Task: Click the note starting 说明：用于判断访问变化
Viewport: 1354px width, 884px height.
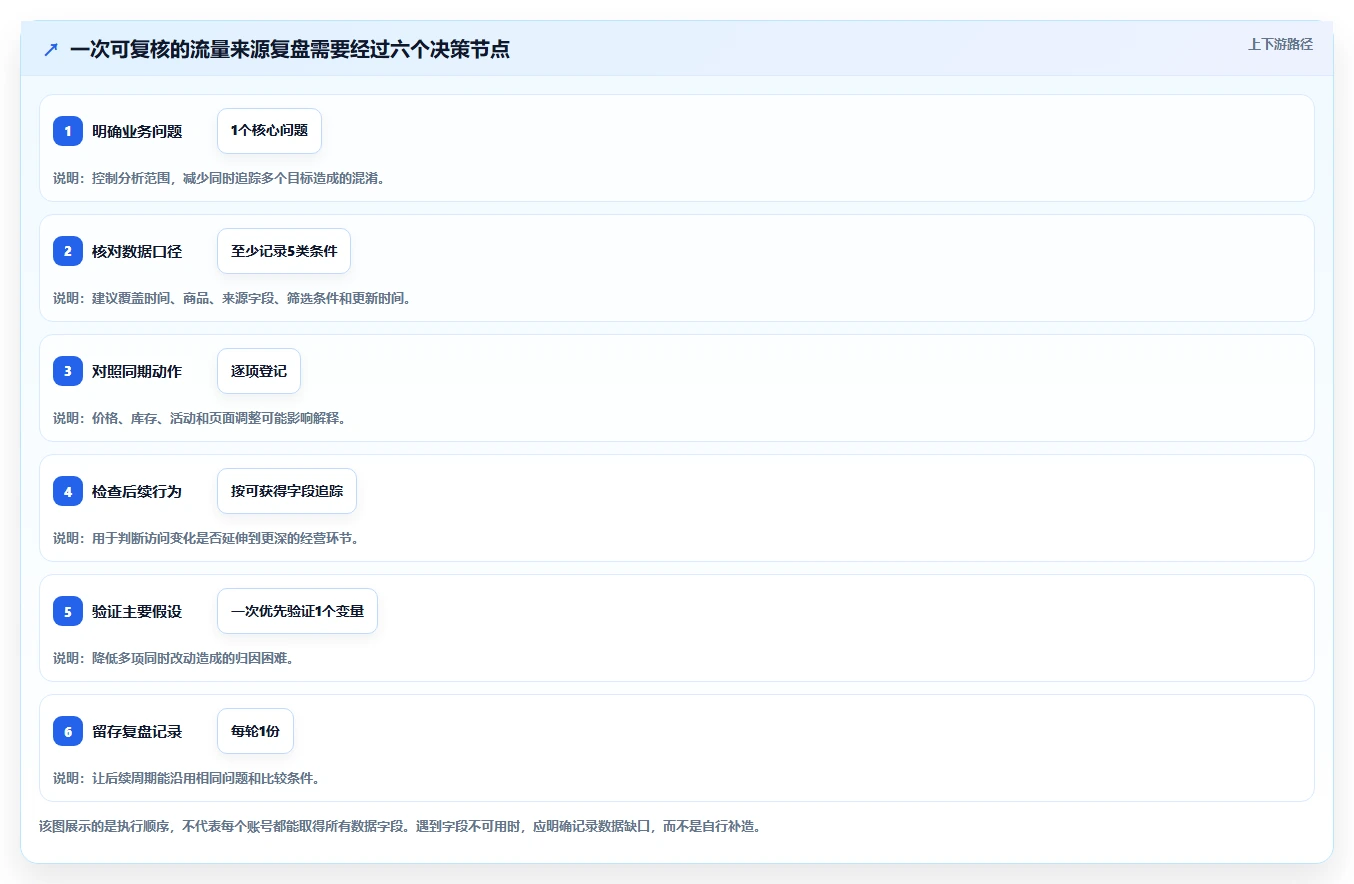Action: 206,538
